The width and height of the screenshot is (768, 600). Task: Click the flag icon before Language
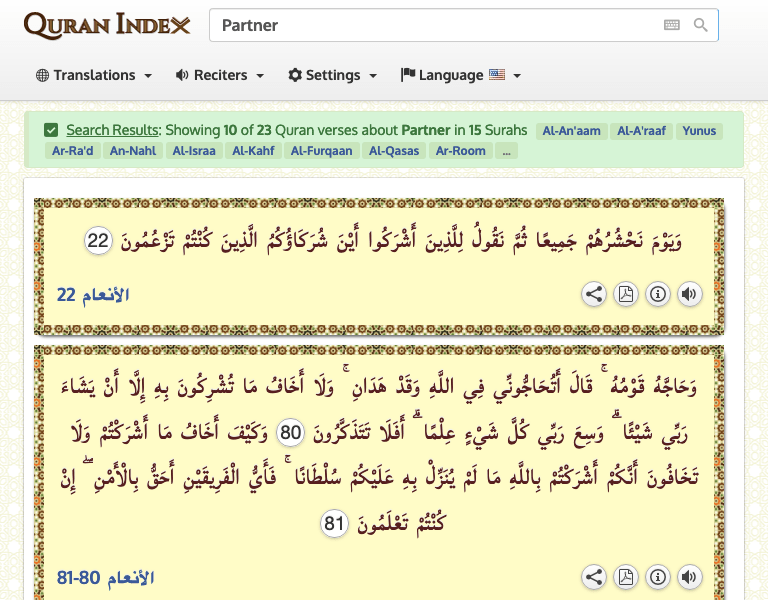pos(408,74)
